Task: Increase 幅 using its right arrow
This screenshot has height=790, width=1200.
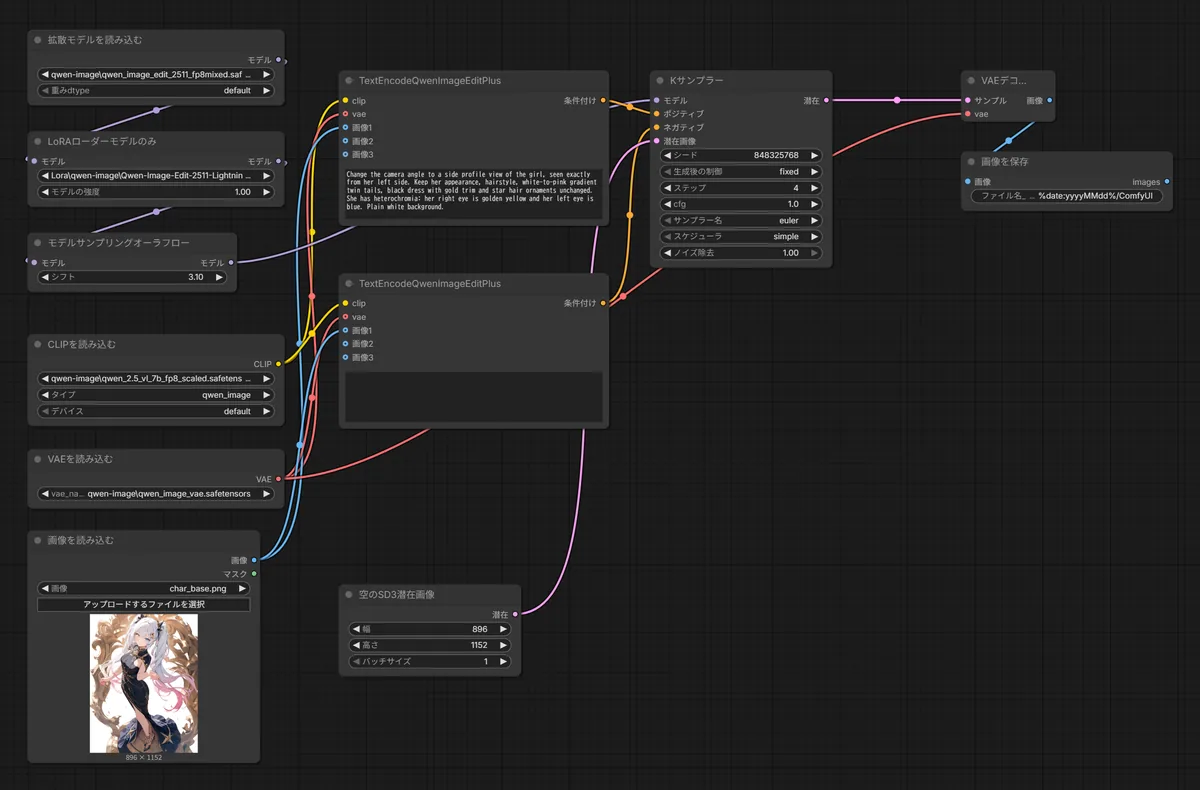Action: tap(504, 629)
